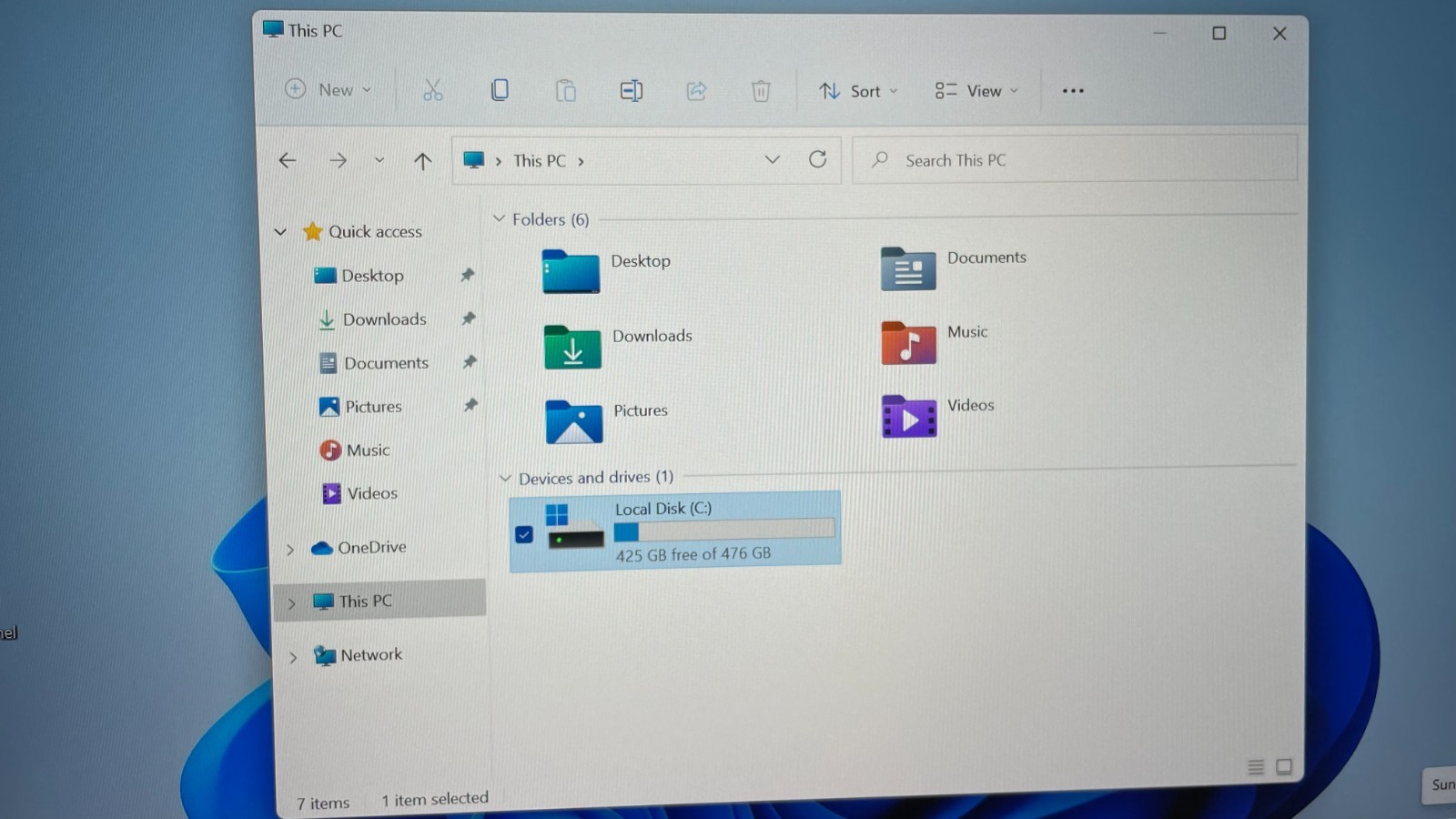Image resolution: width=1456 pixels, height=819 pixels.
Task: Unpin Downloads via its pin icon
Action: [x=469, y=318]
